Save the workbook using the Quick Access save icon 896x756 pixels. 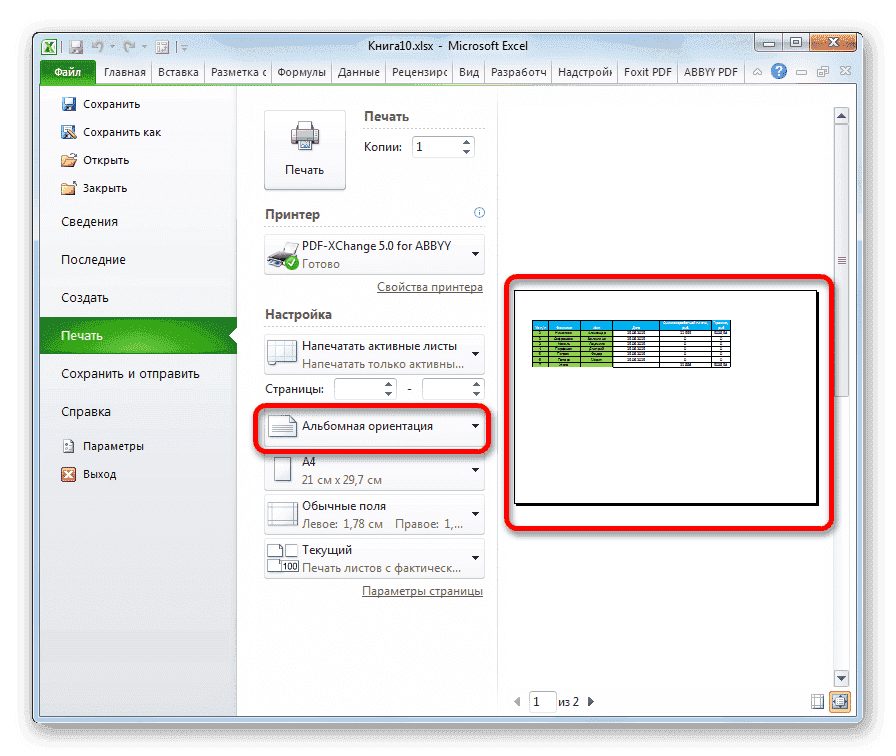77,46
